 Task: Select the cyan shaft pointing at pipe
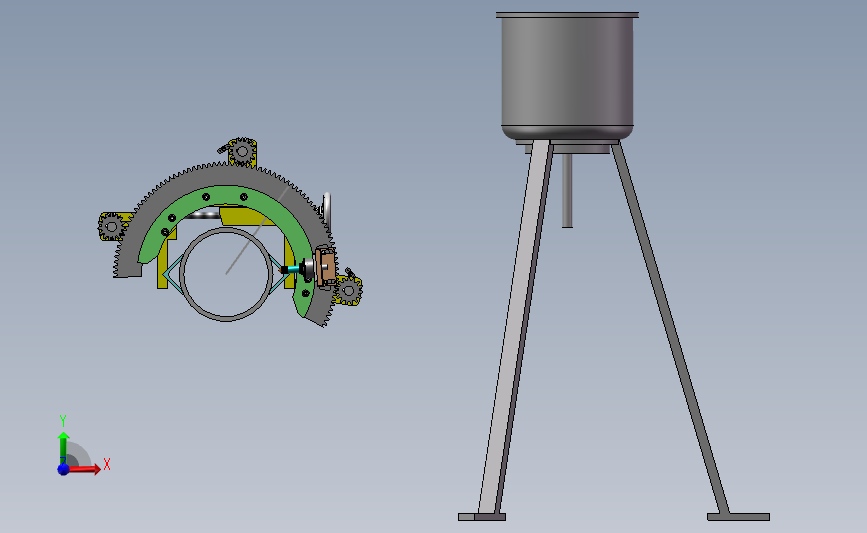(292, 269)
